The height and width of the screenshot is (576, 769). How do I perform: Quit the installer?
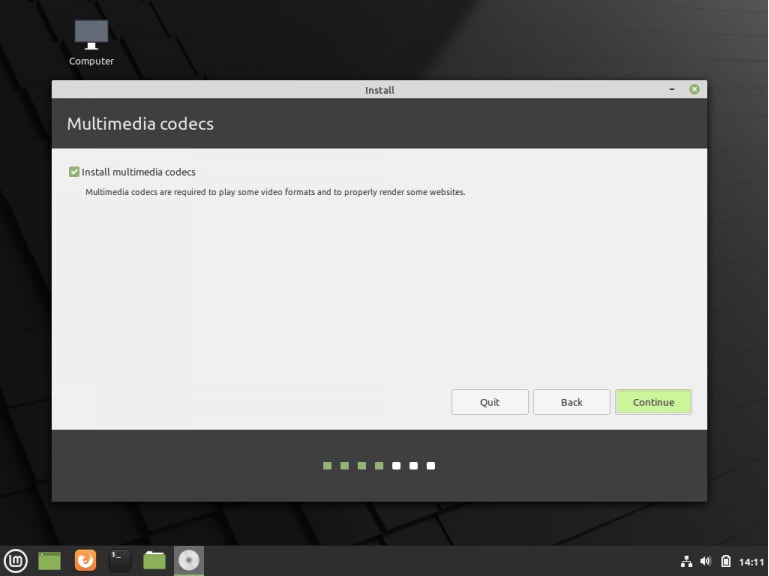click(x=489, y=402)
